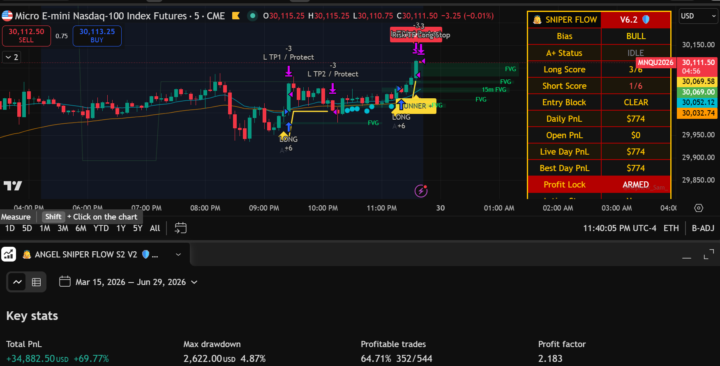The height and width of the screenshot is (366, 720).
Task: Click the green market status dot
Action: point(252,16)
